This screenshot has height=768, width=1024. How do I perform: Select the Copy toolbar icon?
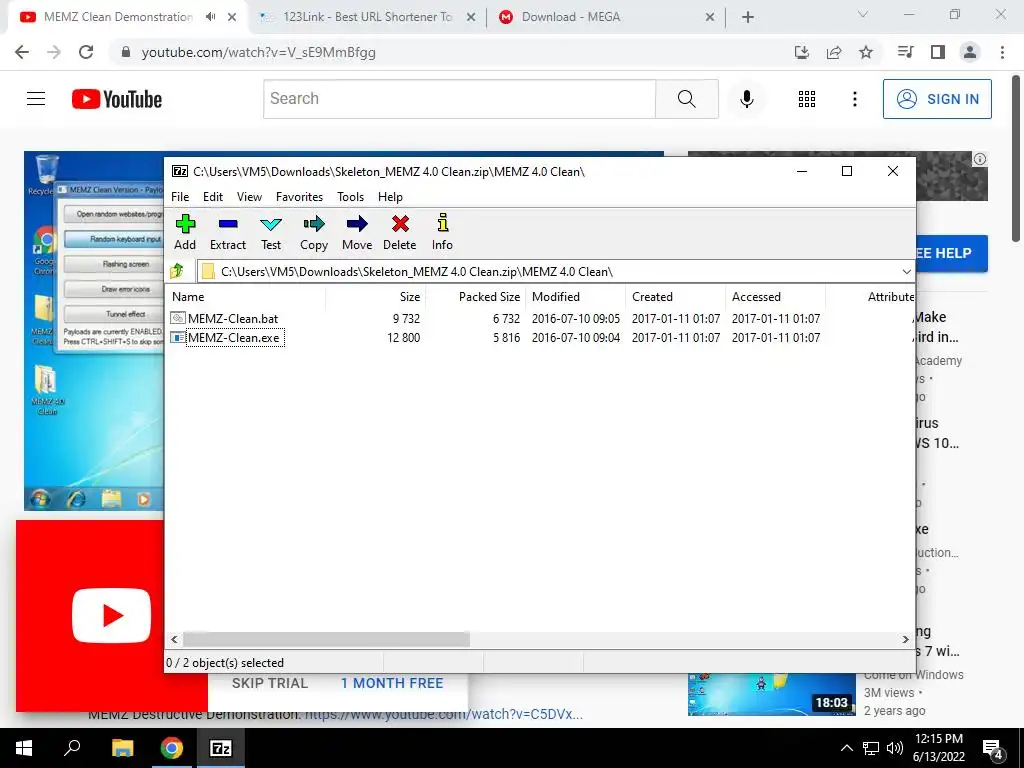point(313,232)
